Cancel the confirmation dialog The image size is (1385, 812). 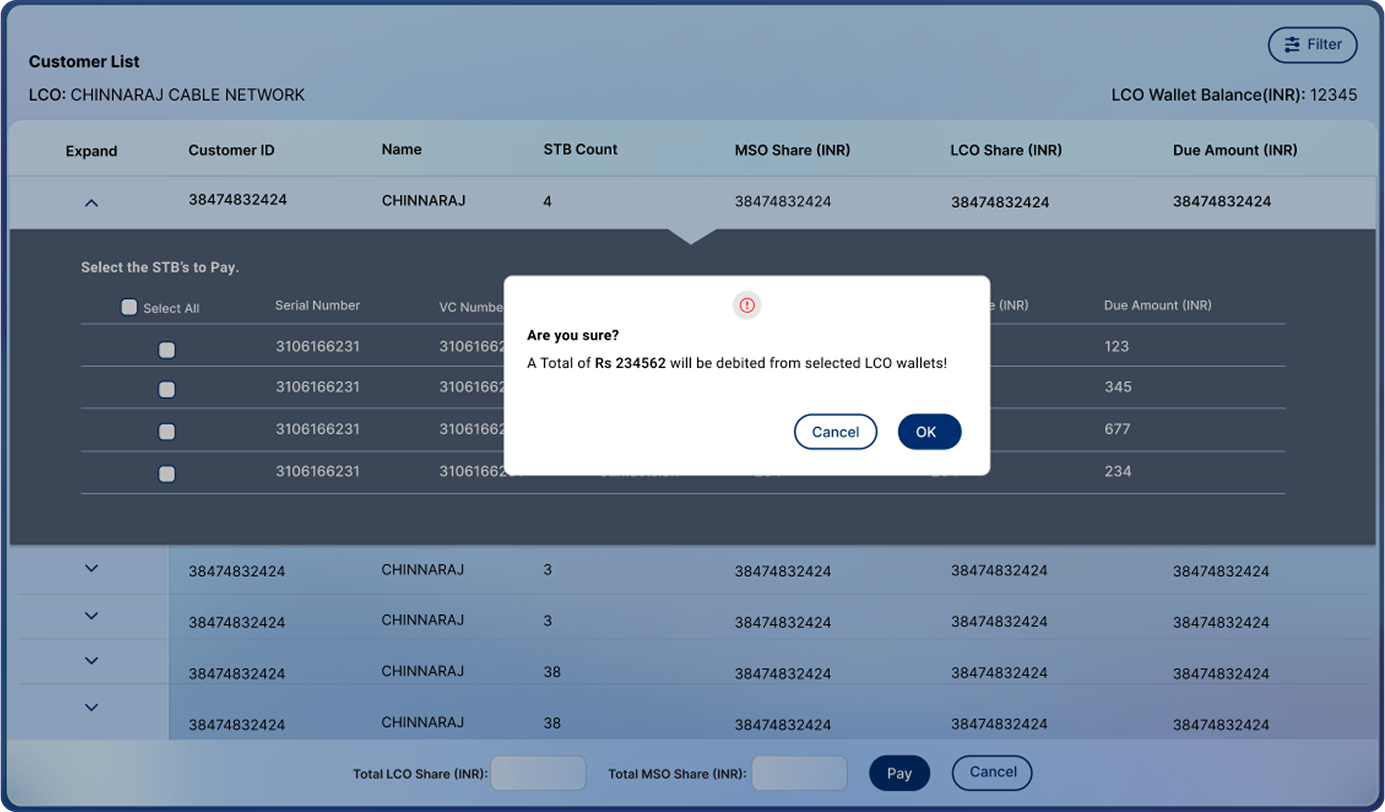click(x=835, y=432)
